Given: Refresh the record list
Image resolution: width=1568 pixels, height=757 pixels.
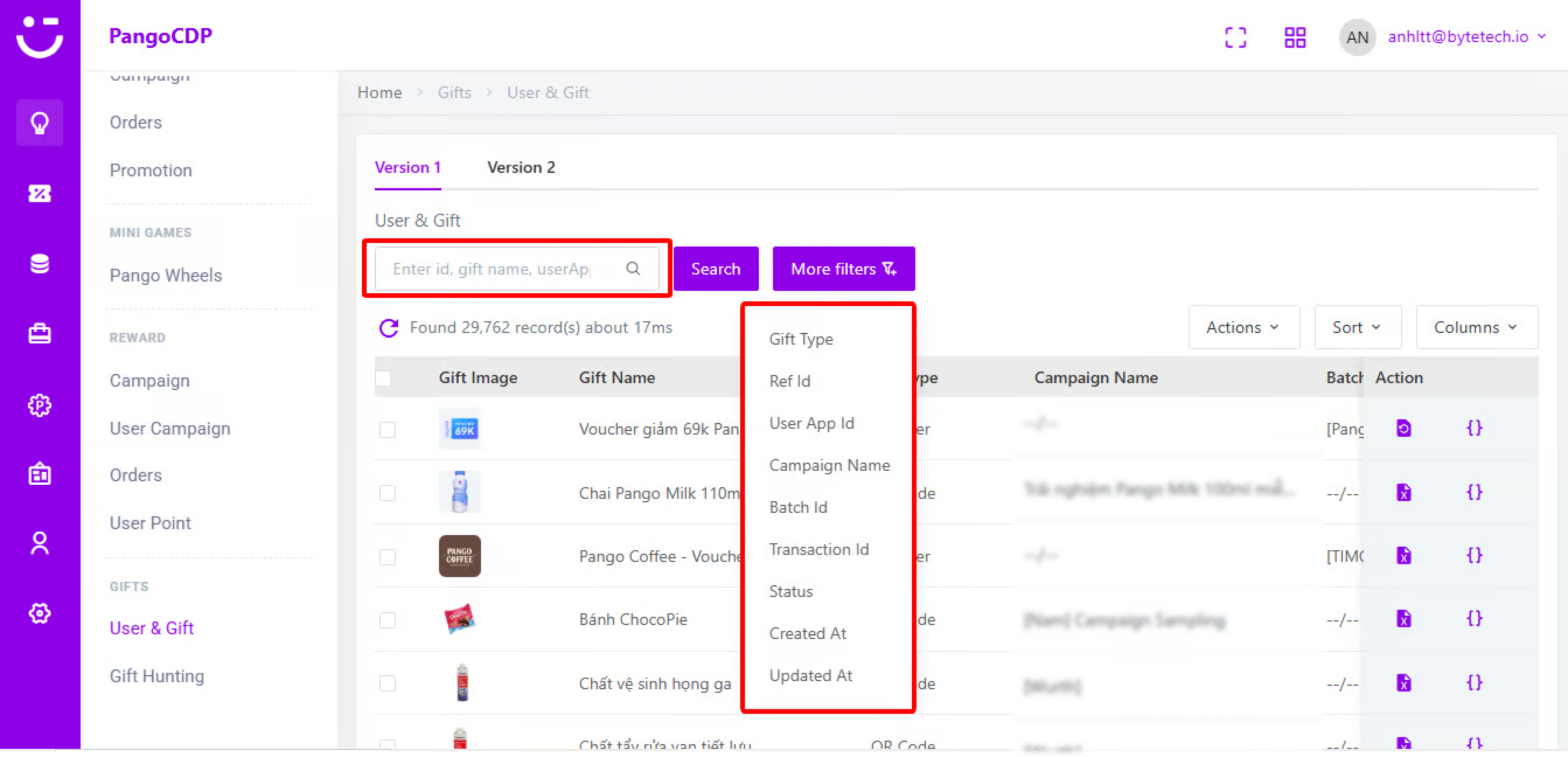Looking at the screenshot, I should [x=388, y=328].
